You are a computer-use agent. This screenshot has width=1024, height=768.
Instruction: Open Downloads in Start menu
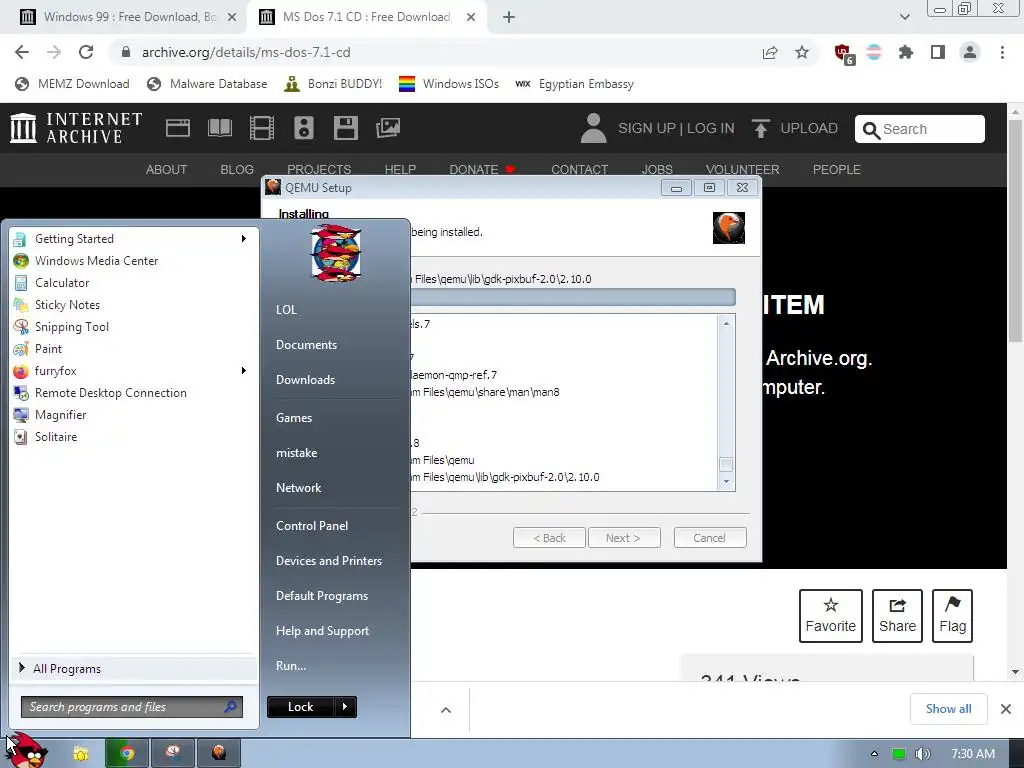coord(305,380)
